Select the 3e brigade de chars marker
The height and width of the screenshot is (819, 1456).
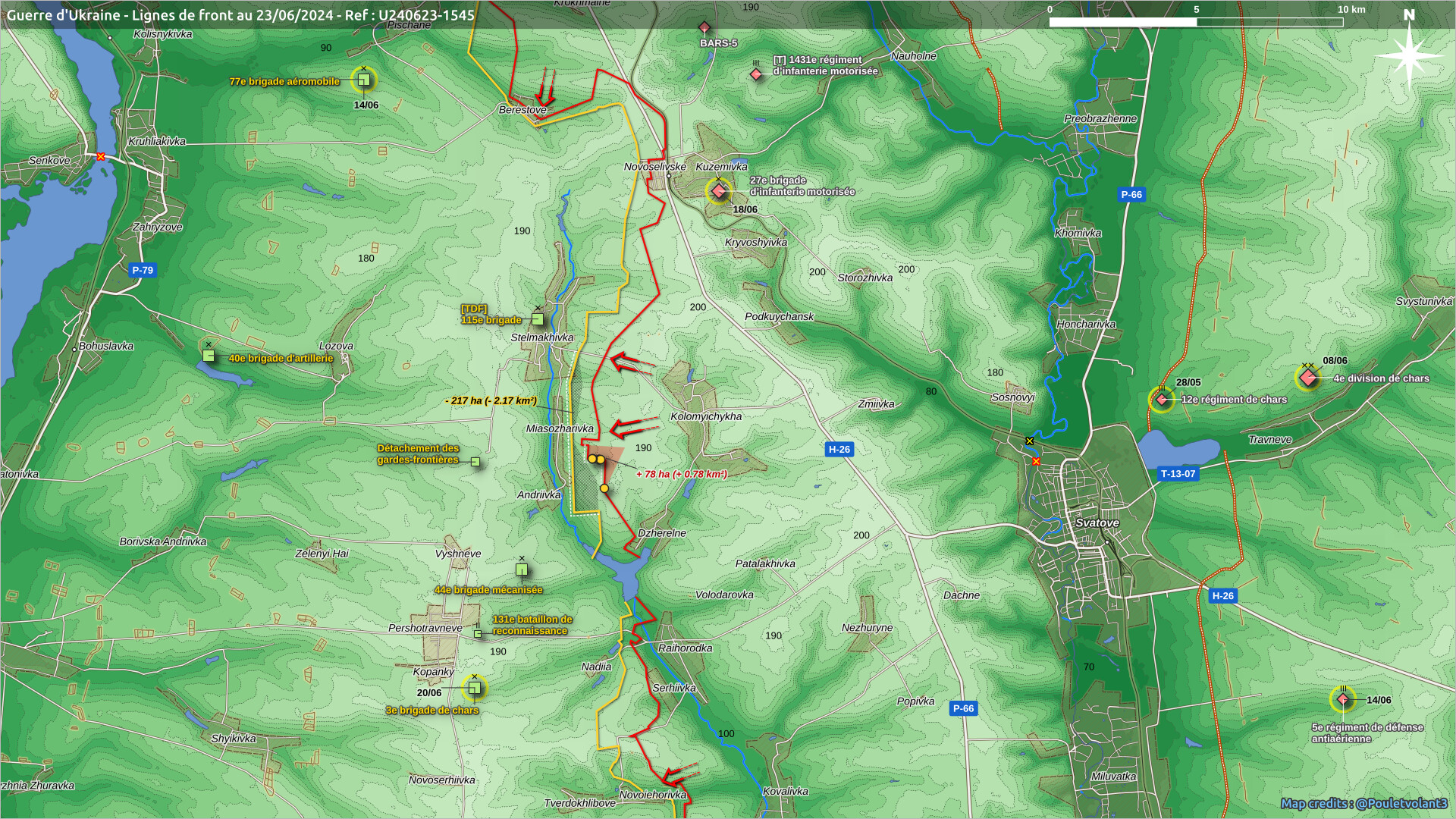click(474, 688)
